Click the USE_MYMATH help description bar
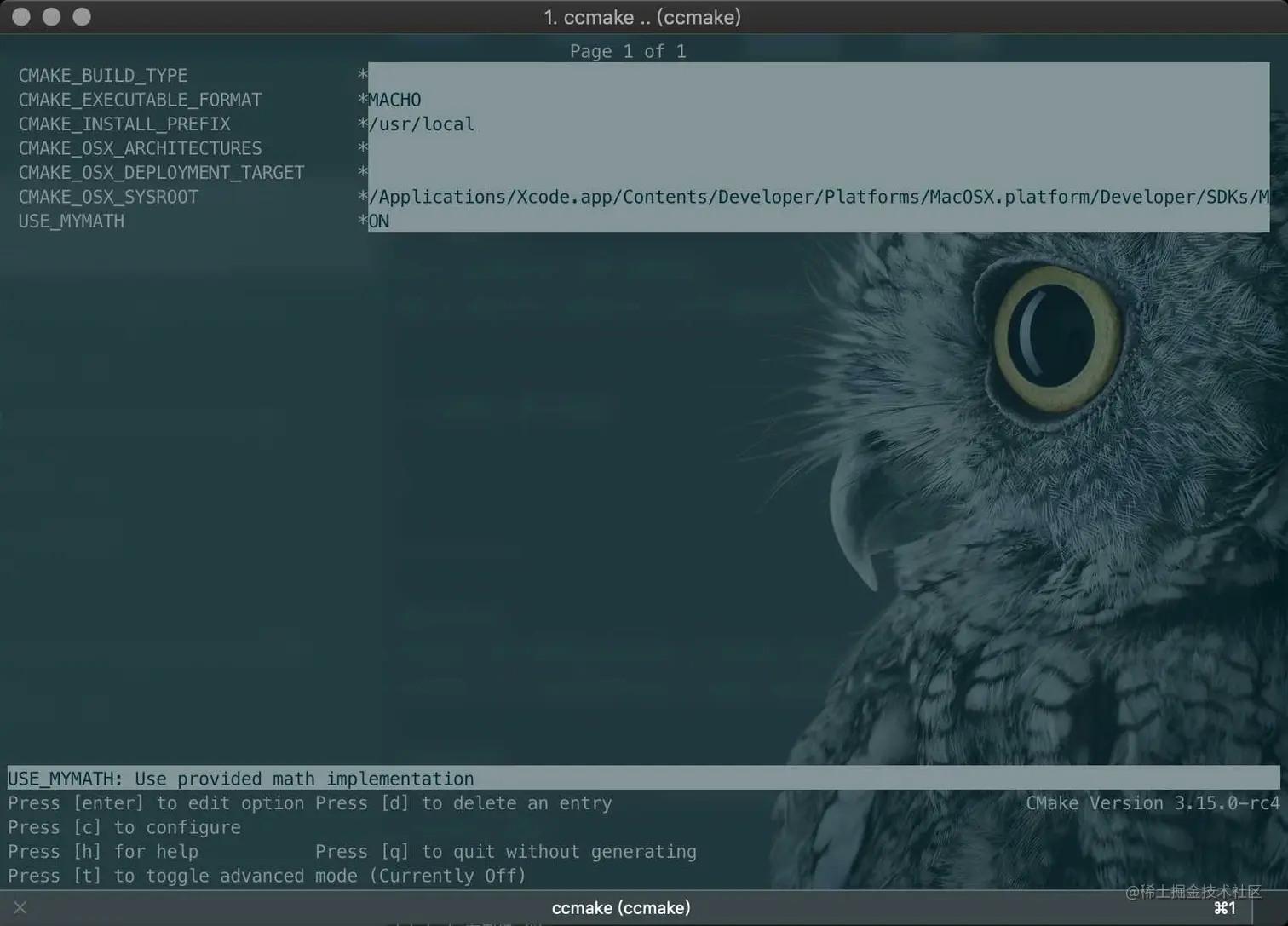Screen dimensions: 1288x926 (x=240, y=778)
